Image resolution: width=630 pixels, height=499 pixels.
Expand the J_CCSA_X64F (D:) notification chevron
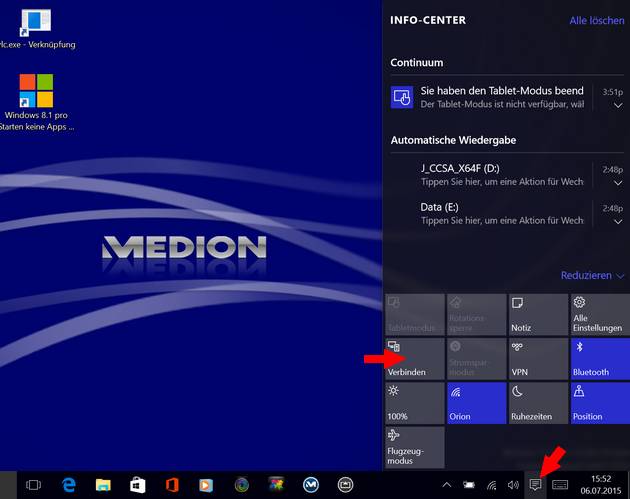[x=618, y=183]
